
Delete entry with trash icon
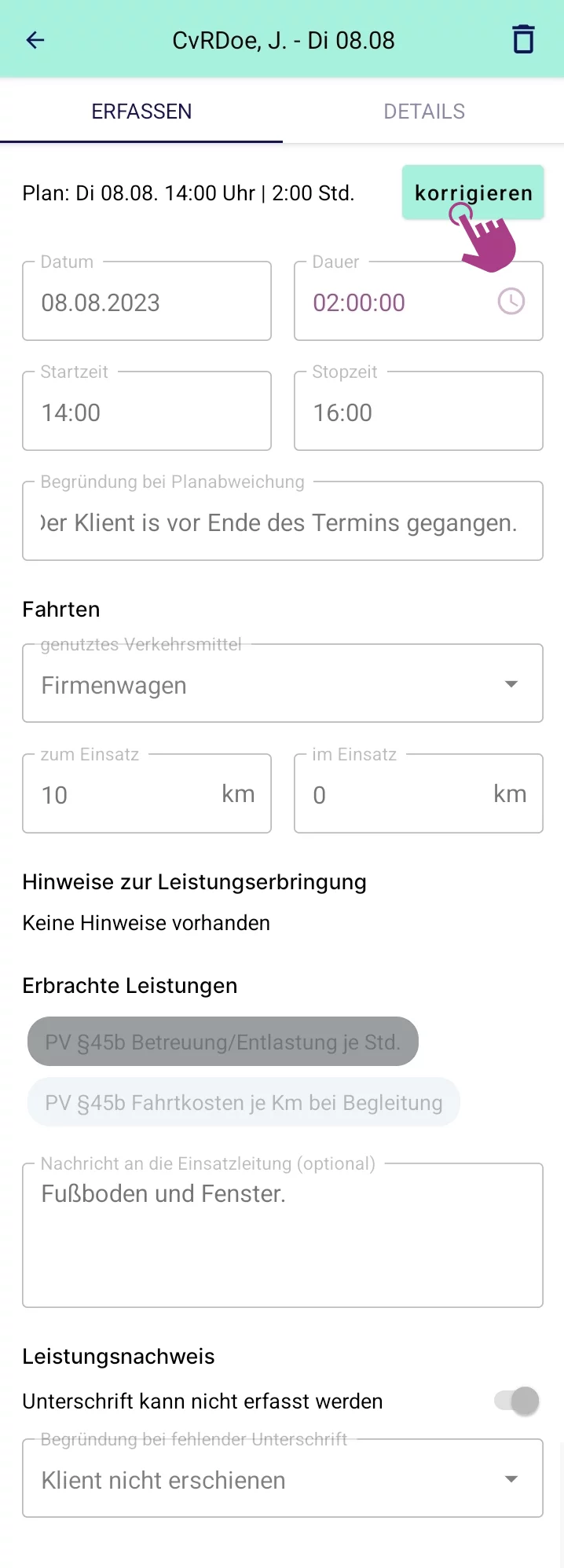(x=523, y=40)
